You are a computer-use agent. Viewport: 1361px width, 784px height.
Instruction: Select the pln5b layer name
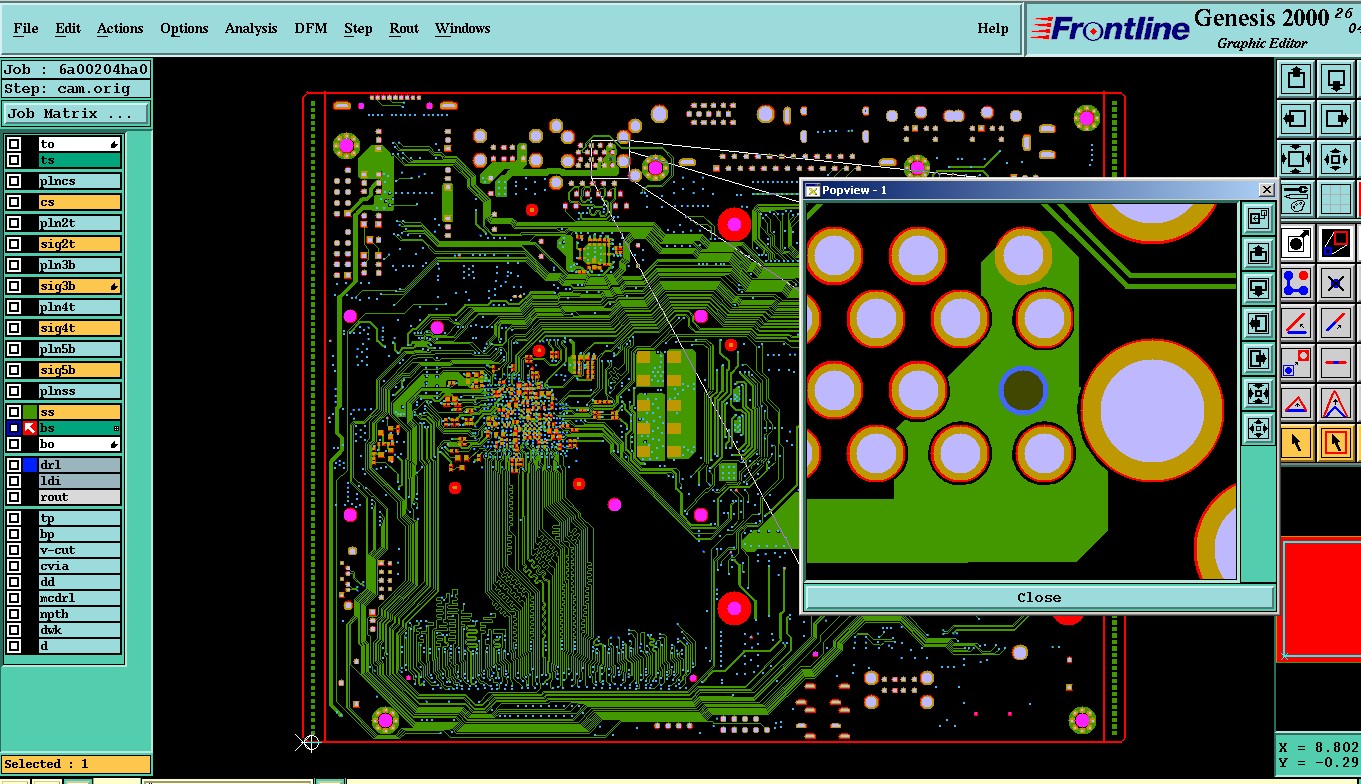point(80,349)
